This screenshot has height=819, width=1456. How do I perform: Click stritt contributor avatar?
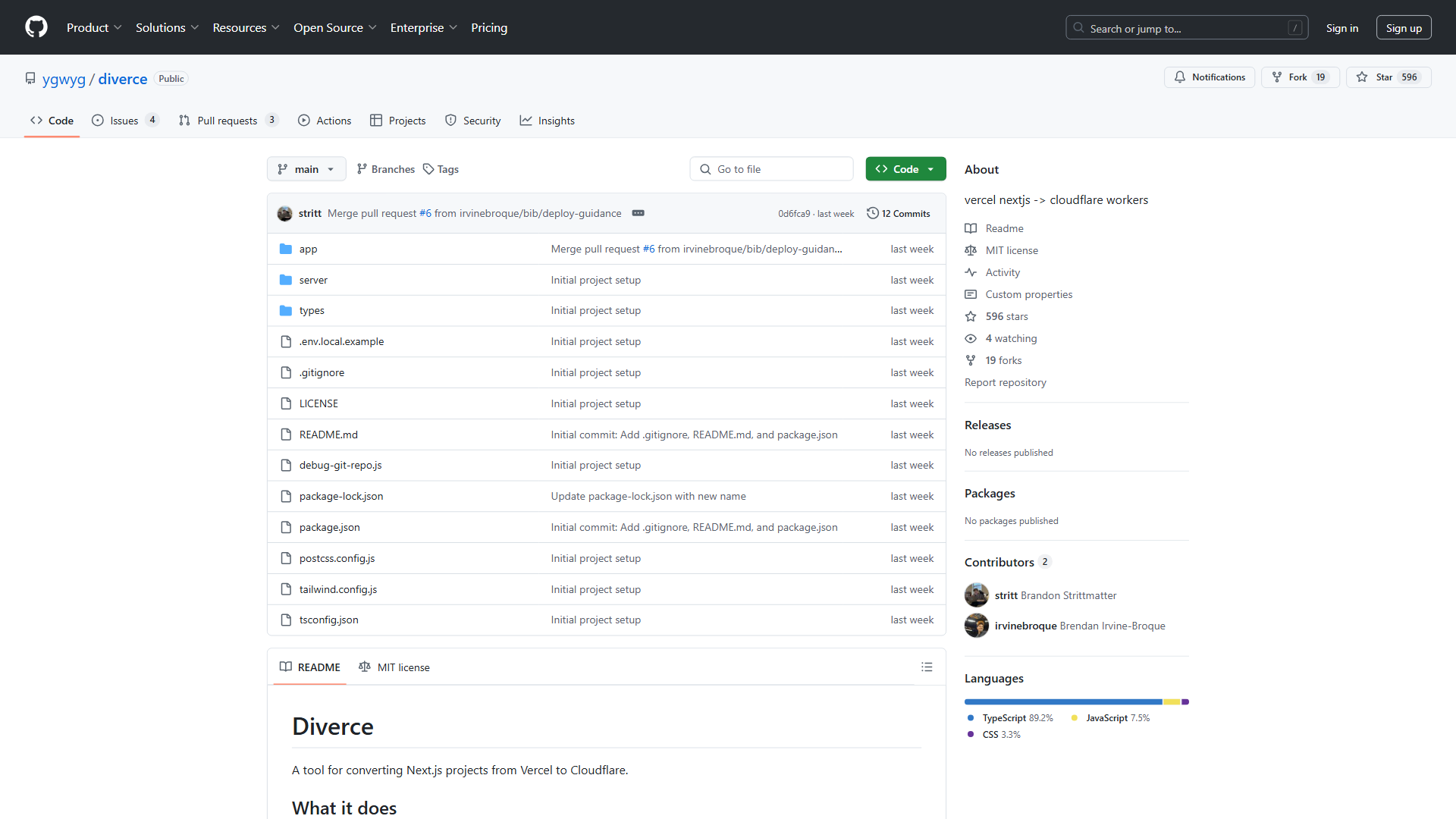pos(977,595)
